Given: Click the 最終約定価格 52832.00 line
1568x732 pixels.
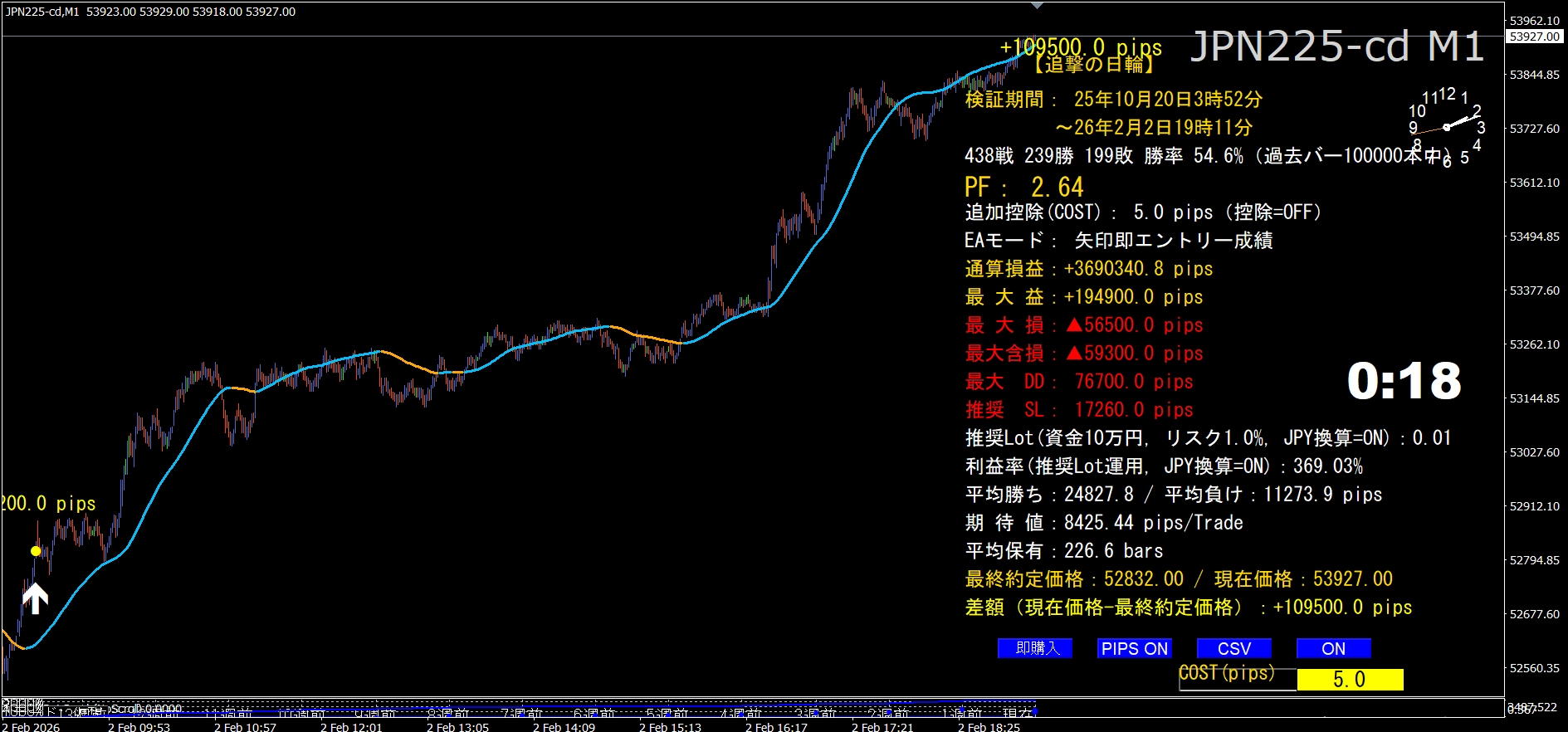Looking at the screenshot, I should click(x=1179, y=579).
